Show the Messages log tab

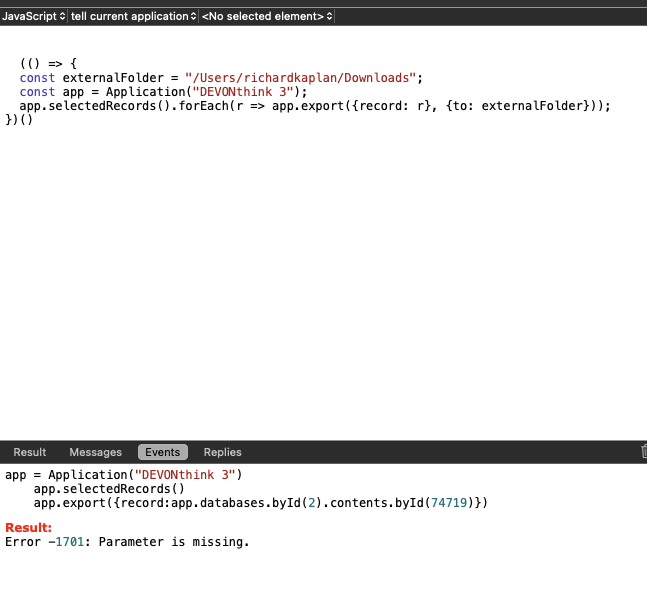(95, 452)
